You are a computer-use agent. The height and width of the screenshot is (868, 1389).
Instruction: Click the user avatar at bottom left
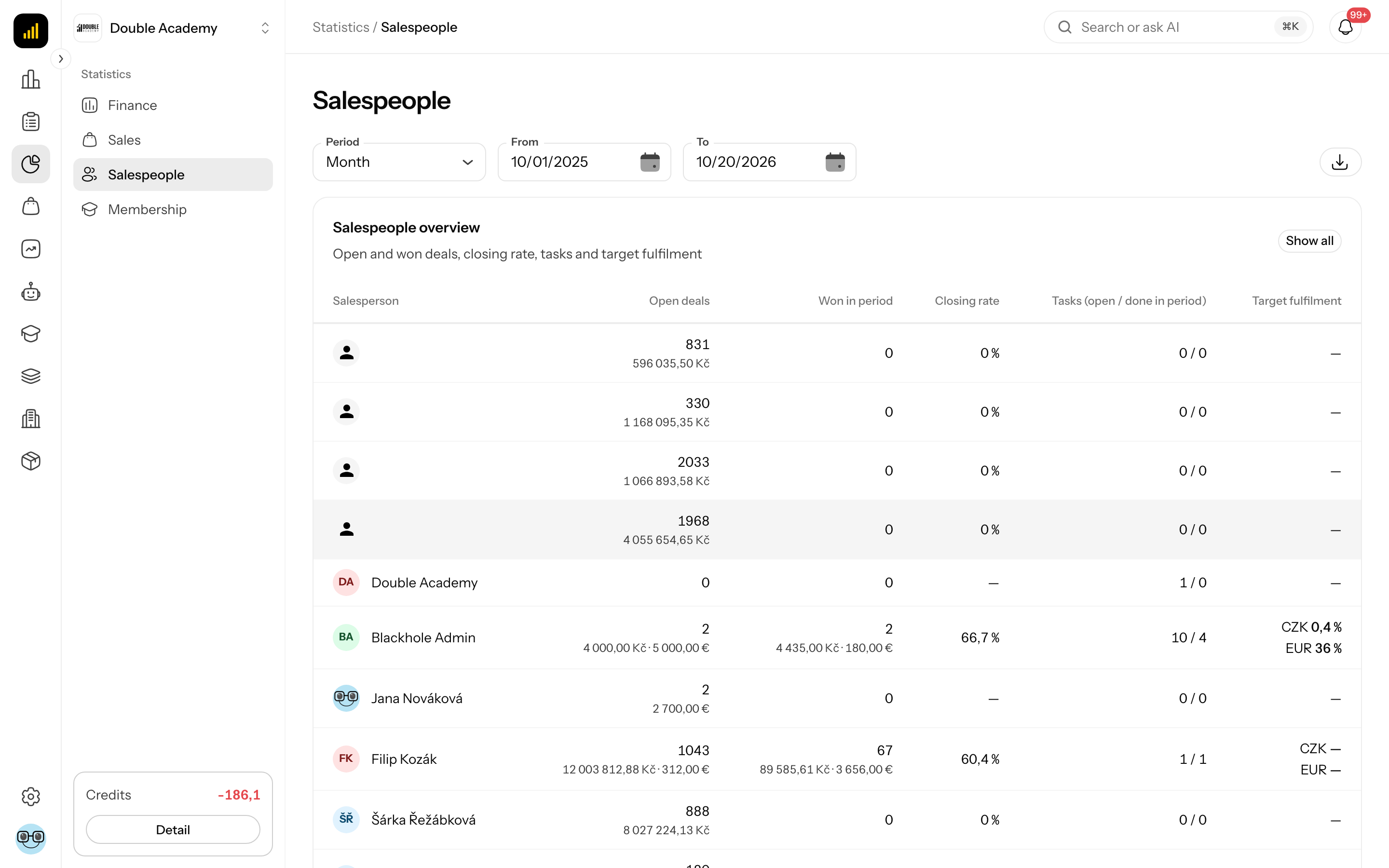click(30, 839)
